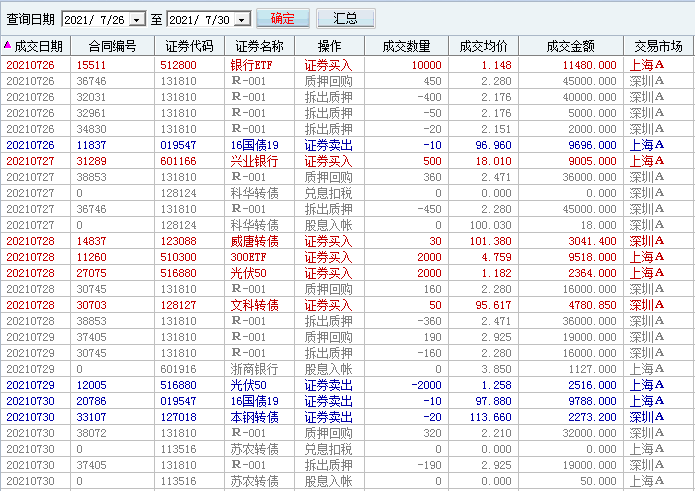Click security code 123088
Screen dimensions: 695x491
click(x=178, y=241)
